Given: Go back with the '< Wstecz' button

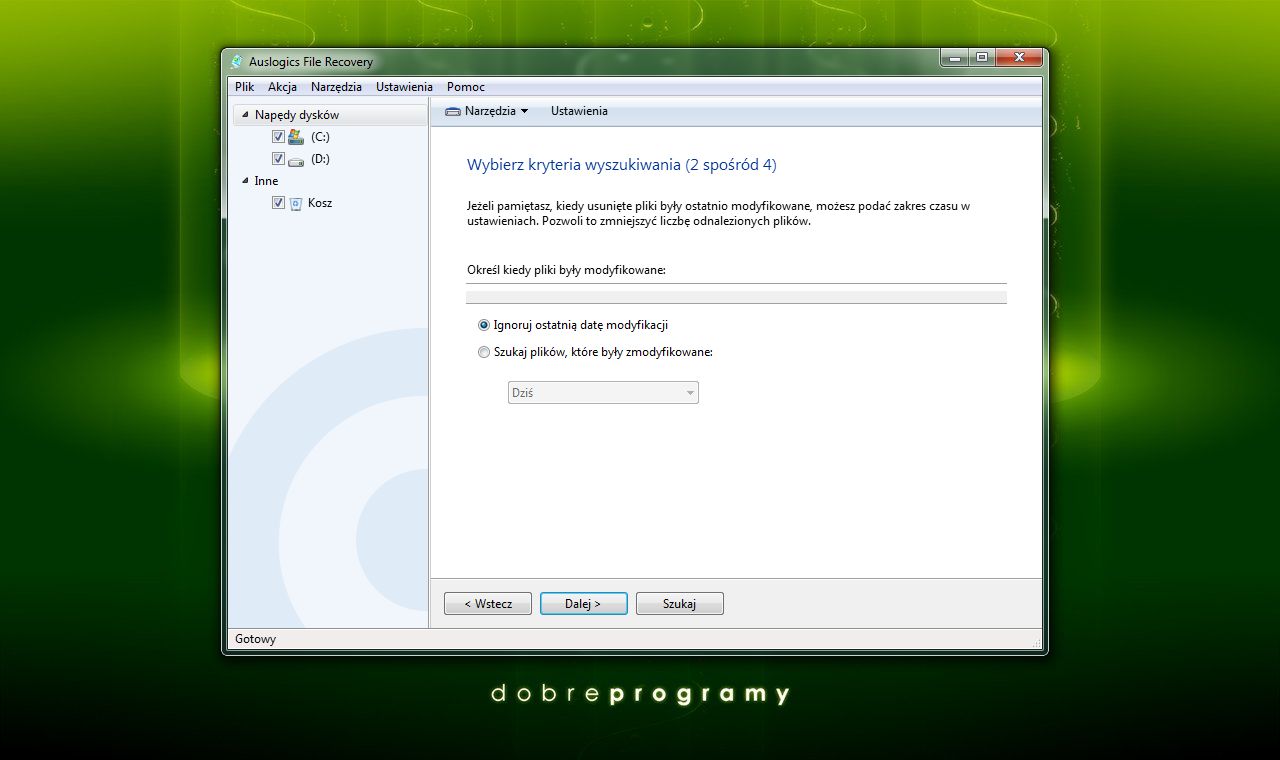Looking at the screenshot, I should pos(488,604).
